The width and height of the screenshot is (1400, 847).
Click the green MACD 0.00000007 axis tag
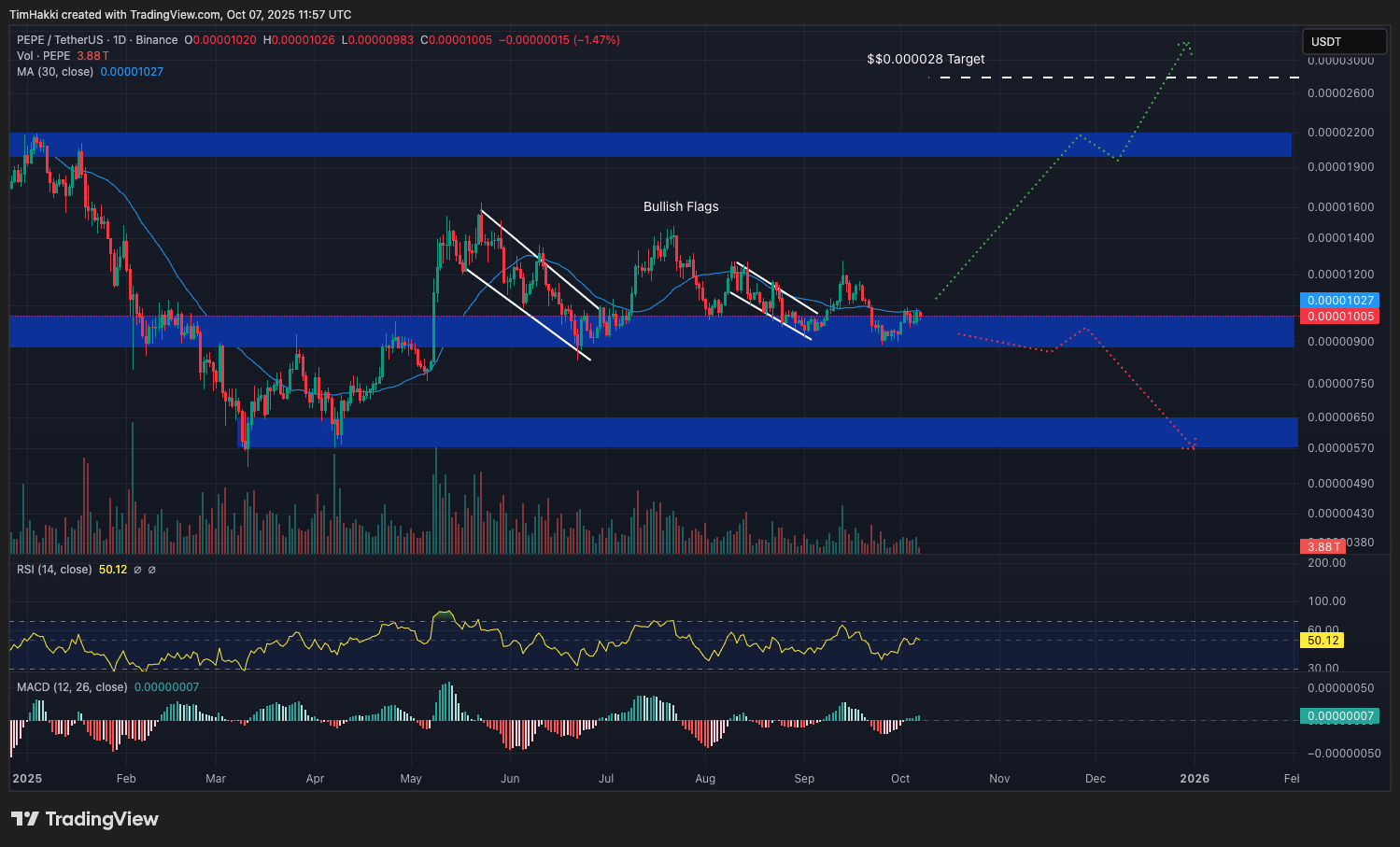[x=1339, y=716]
